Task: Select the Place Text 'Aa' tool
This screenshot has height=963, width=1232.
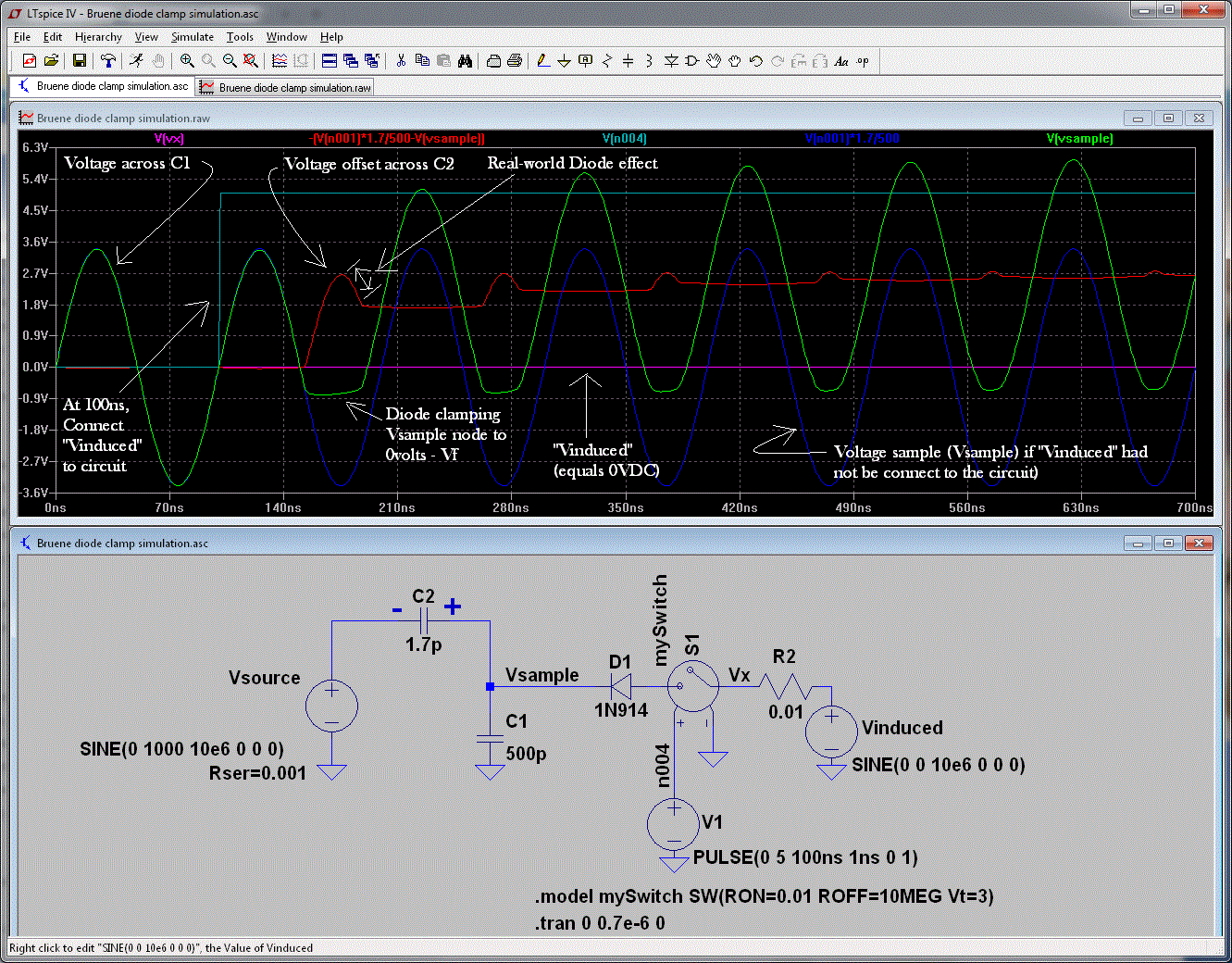Action: tap(841, 61)
